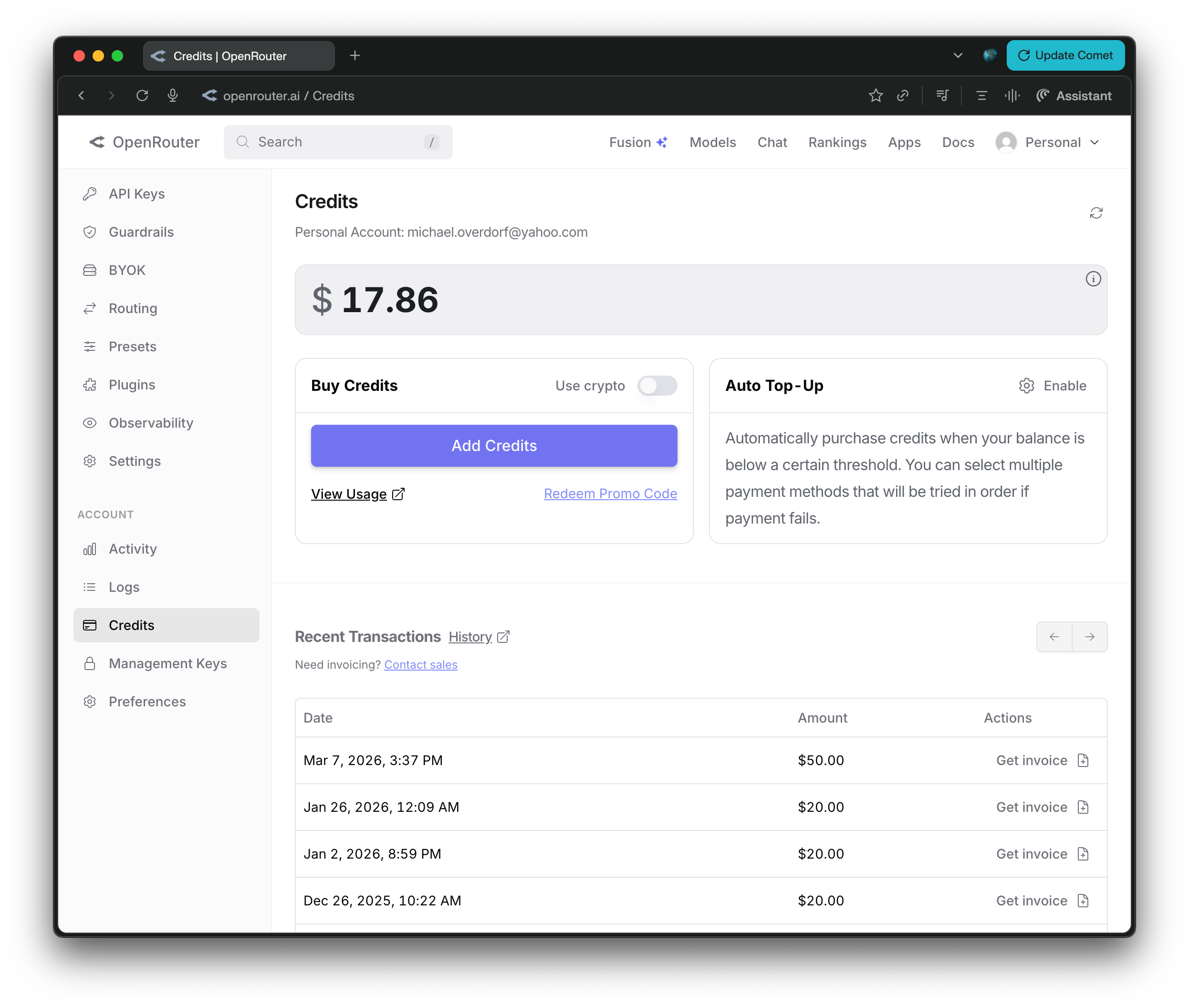Screen dimensions: 1189x1008
Task: Click the openrouter.ai address bar
Action: click(288, 95)
